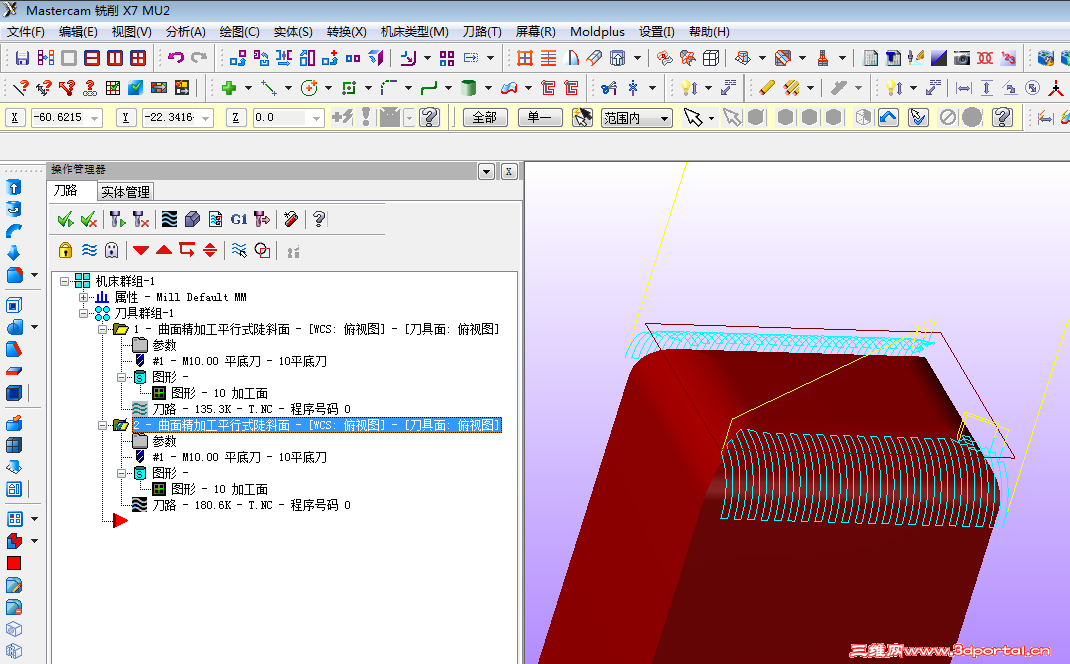Click the Save file floppy disk icon

click(22, 58)
